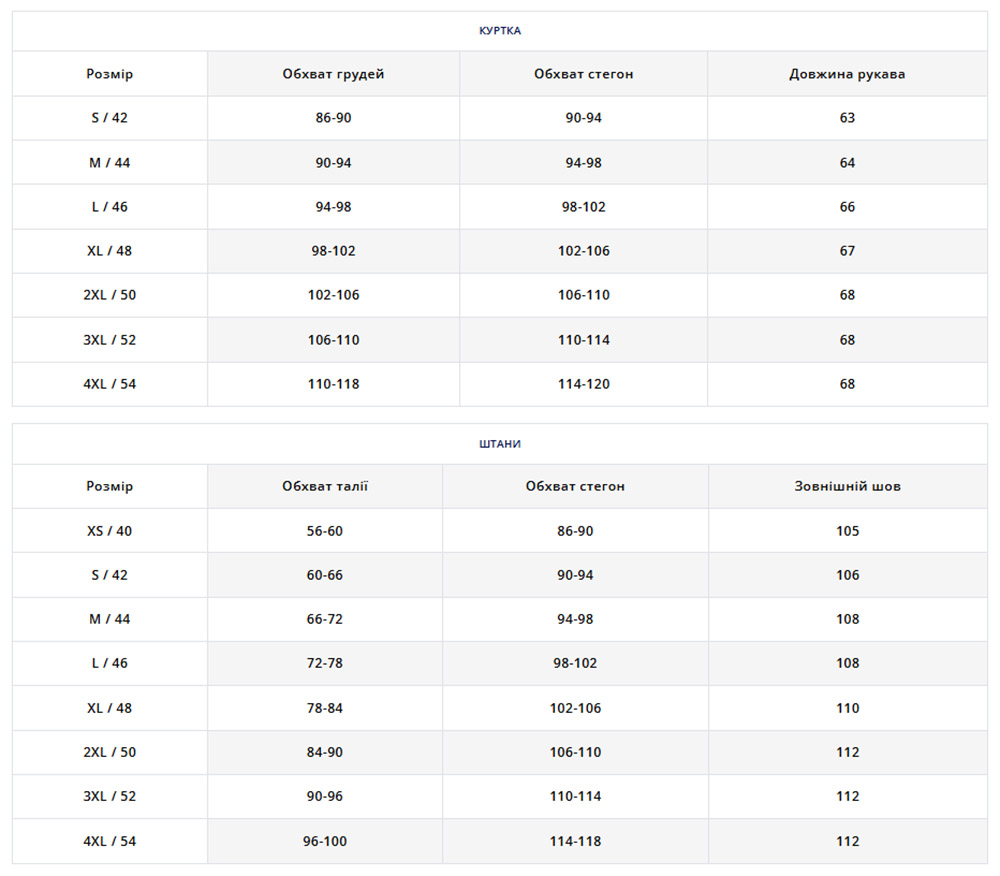
Task: Click the 110-118 chest measurement cell
Action: (333, 384)
